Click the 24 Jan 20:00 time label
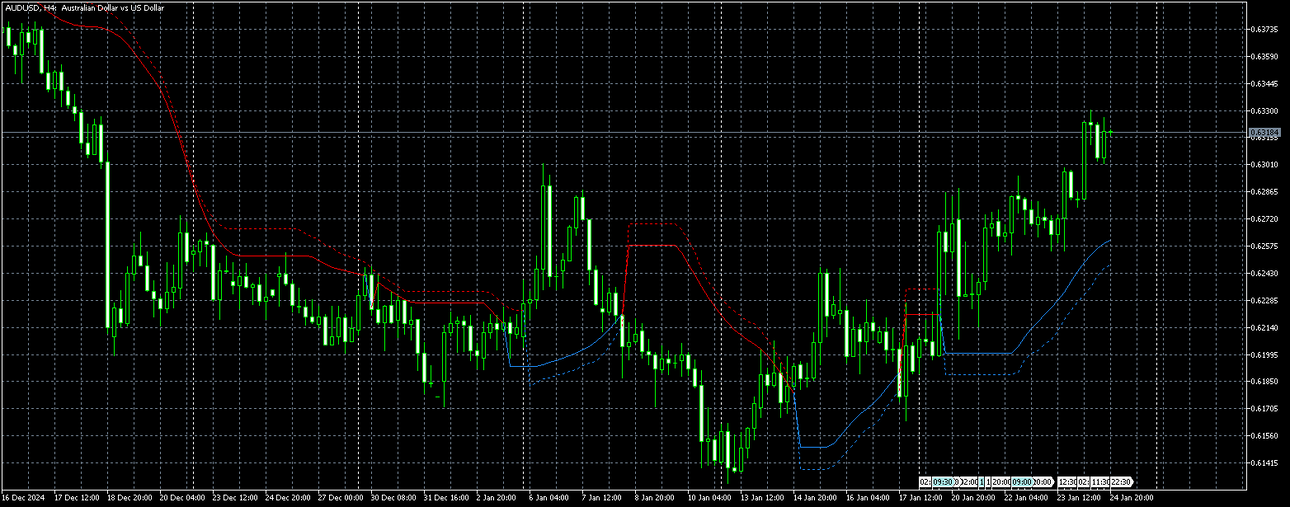This screenshot has width=1290, height=507. tap(1131, 497)
